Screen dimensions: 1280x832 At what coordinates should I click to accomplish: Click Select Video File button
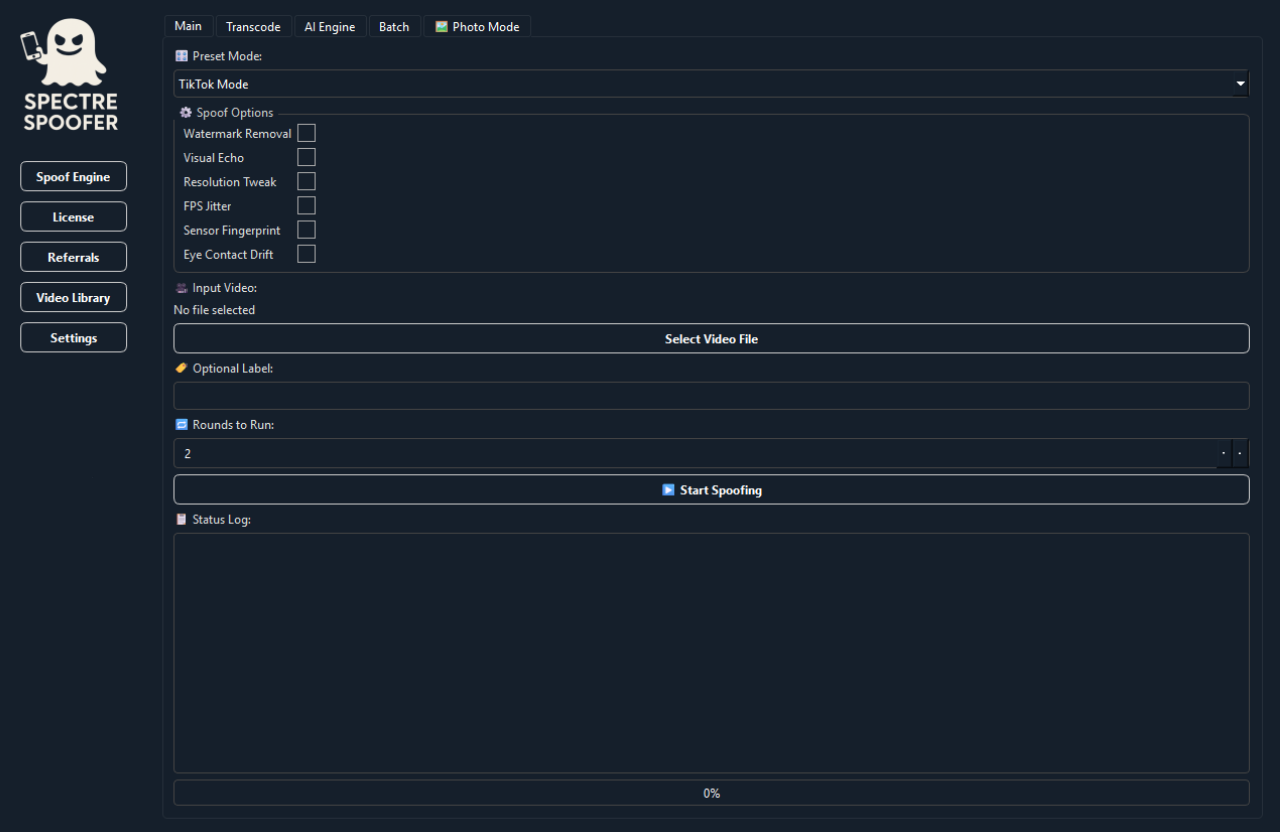(711, 339)
